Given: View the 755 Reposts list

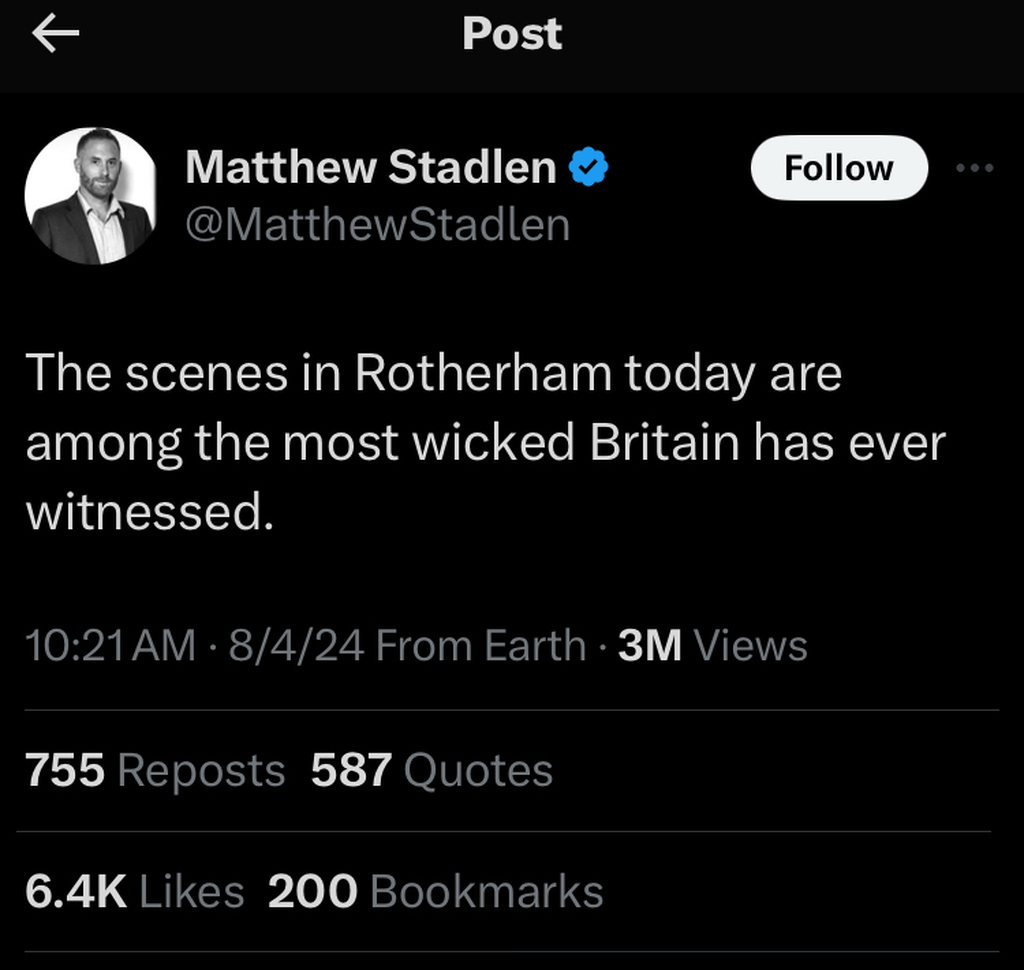Looking at the screenshot, I should (x=155, y=771).
